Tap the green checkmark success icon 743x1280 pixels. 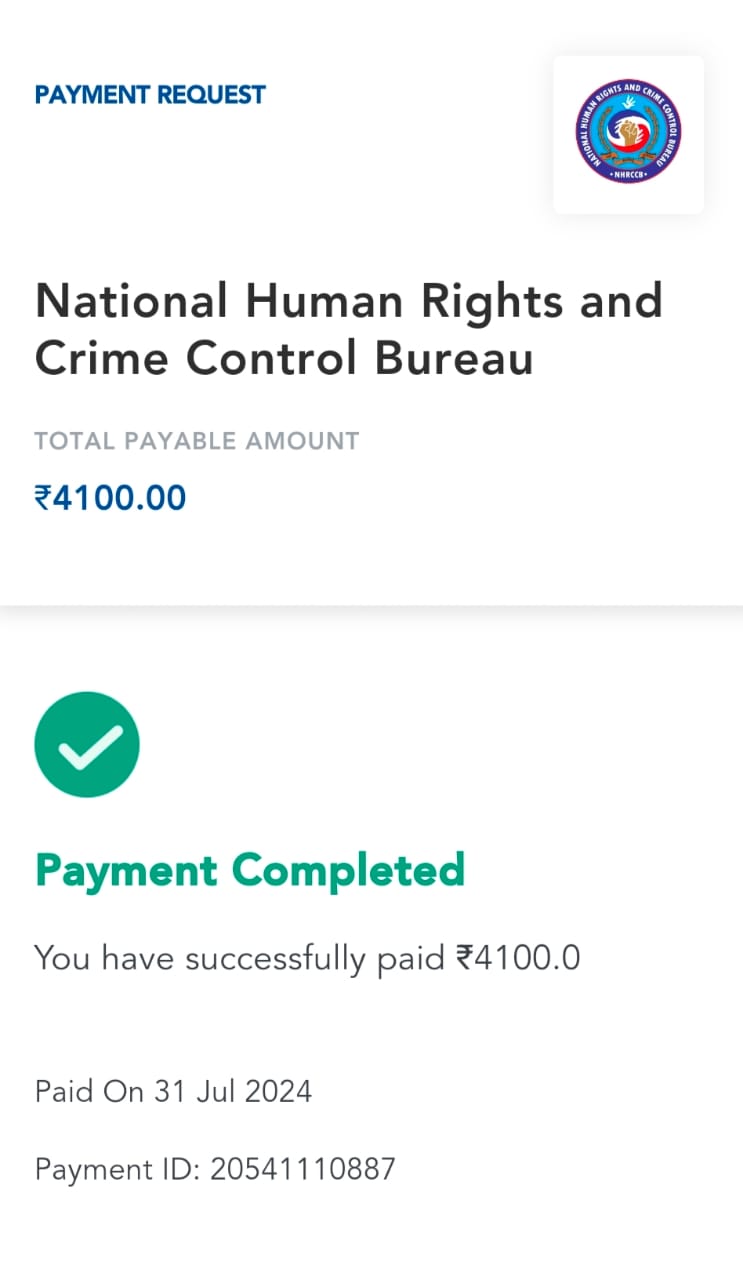click(x=87, y=744)
